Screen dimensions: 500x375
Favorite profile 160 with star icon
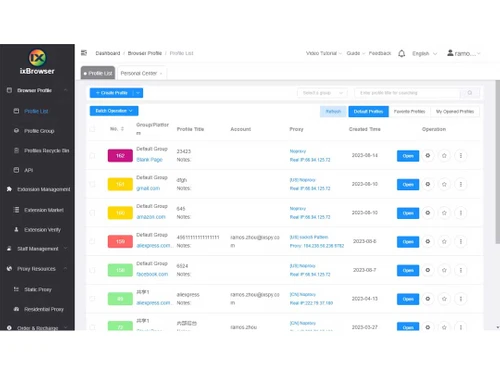tap(444, 213)
